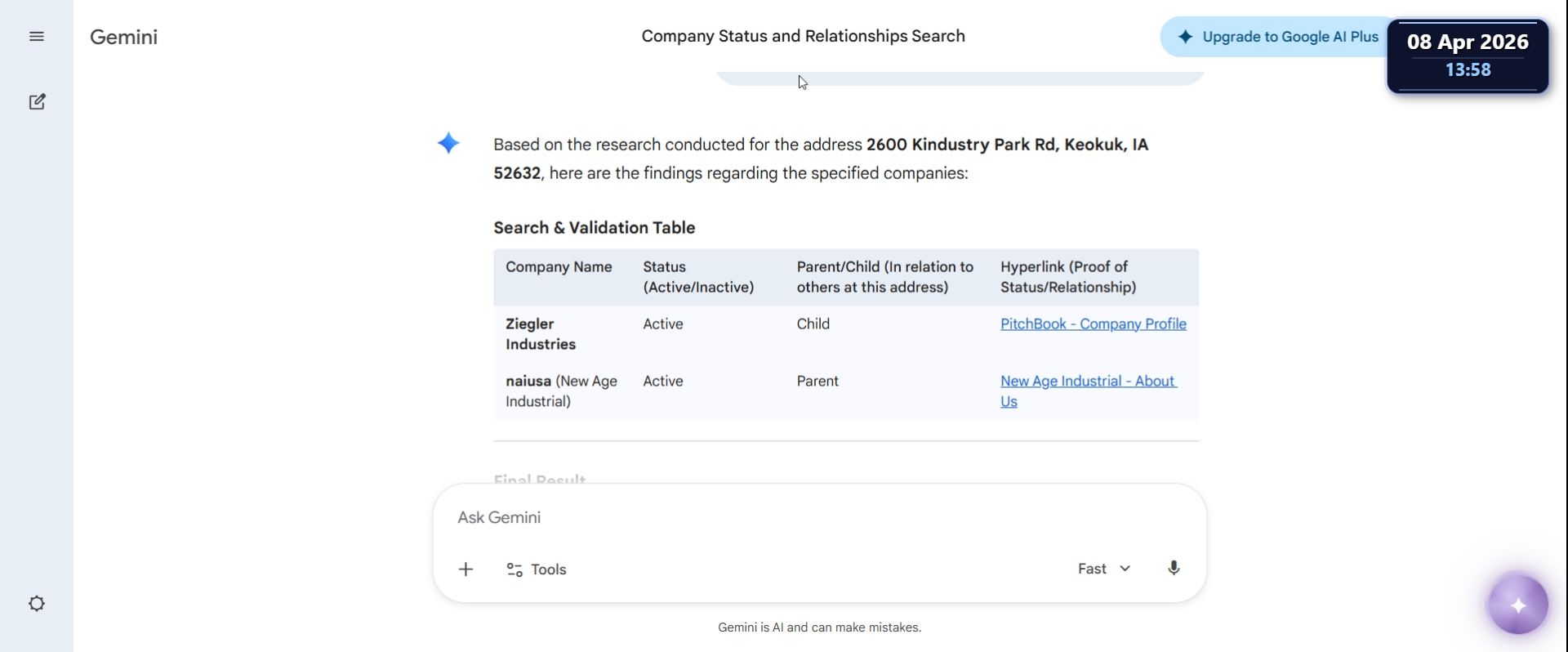Start a new chat with the compose icon
Image resolution: width=1568 pixels, height=652 pixels.
[x=37, y=102]
